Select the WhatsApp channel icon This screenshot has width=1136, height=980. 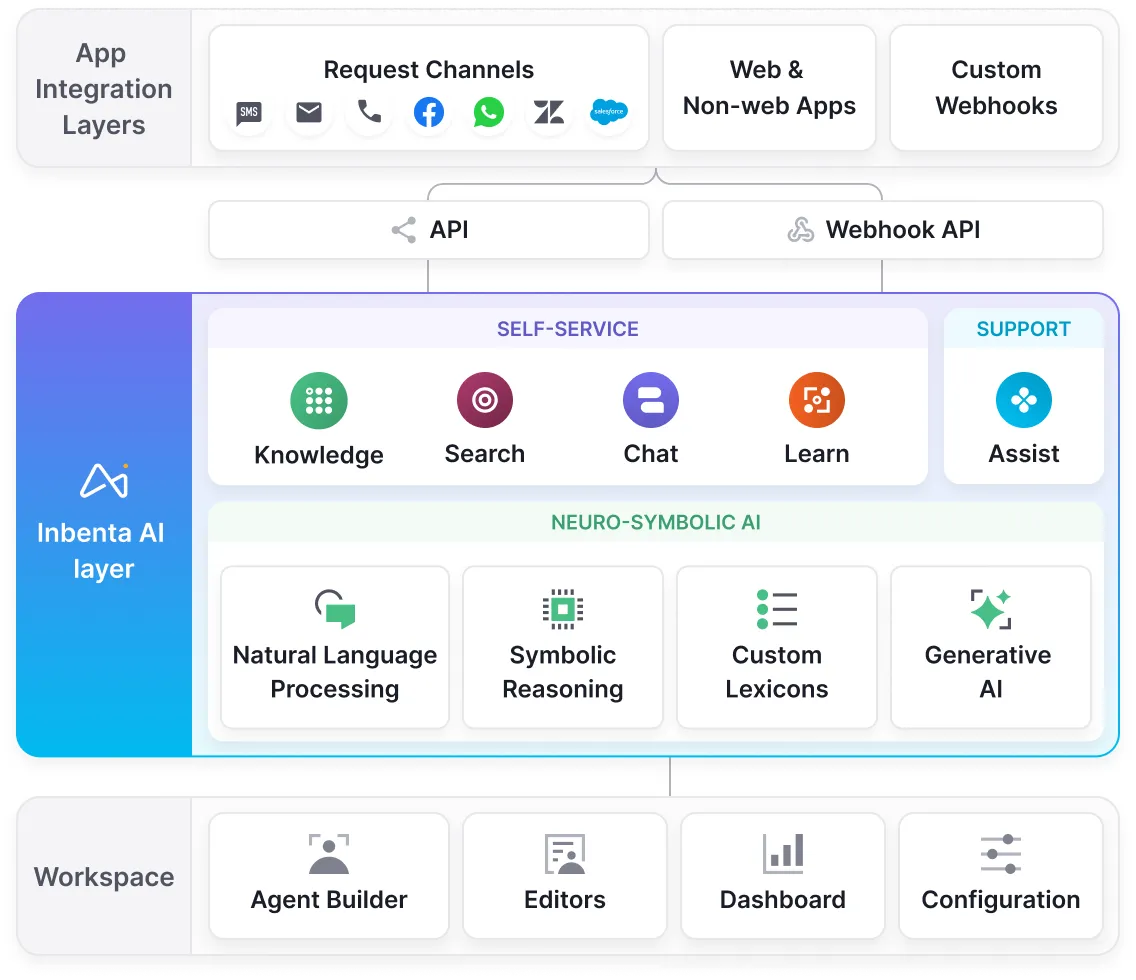click(488, 113)
